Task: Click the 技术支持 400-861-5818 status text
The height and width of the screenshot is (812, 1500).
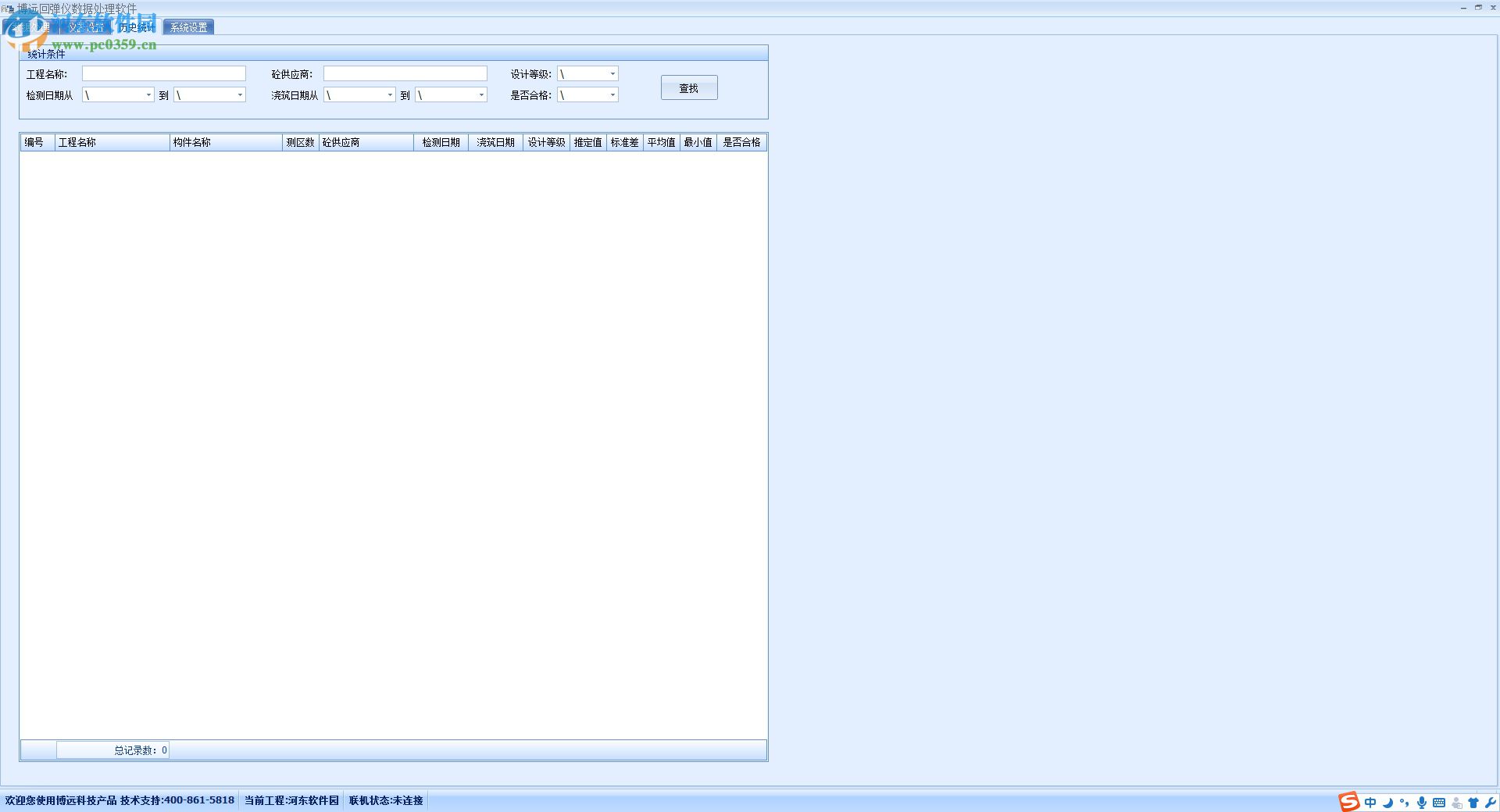Action: 177,800
